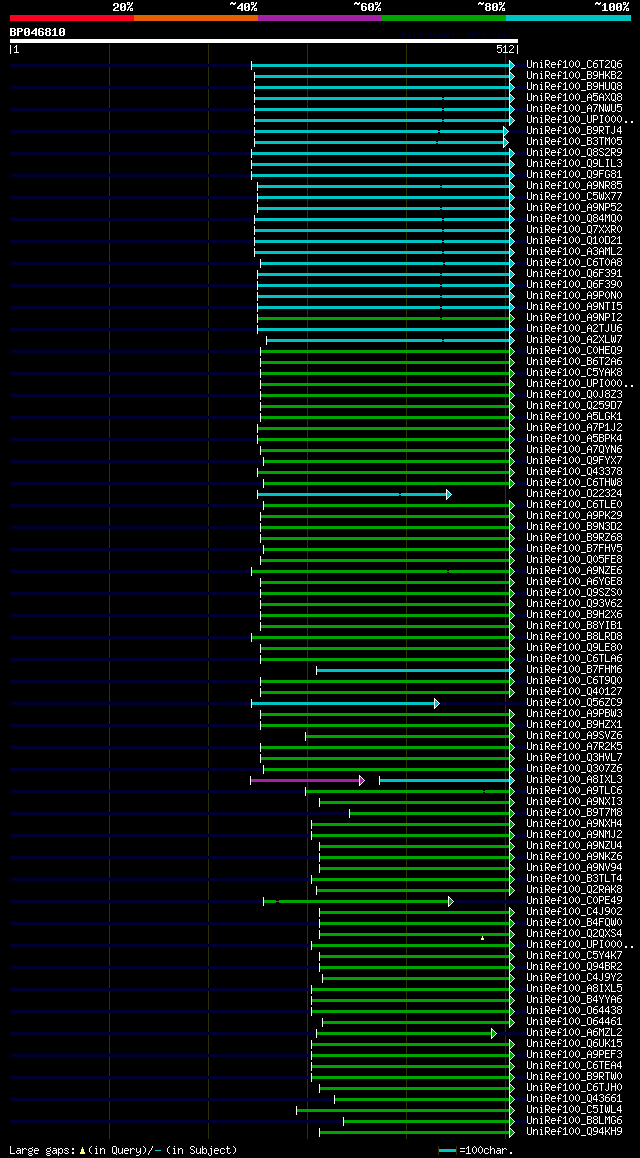Select the UniRef100_Q93V62 entry
The height and width of the screenshot is (1158, 640).
click(x=574, y=603)
